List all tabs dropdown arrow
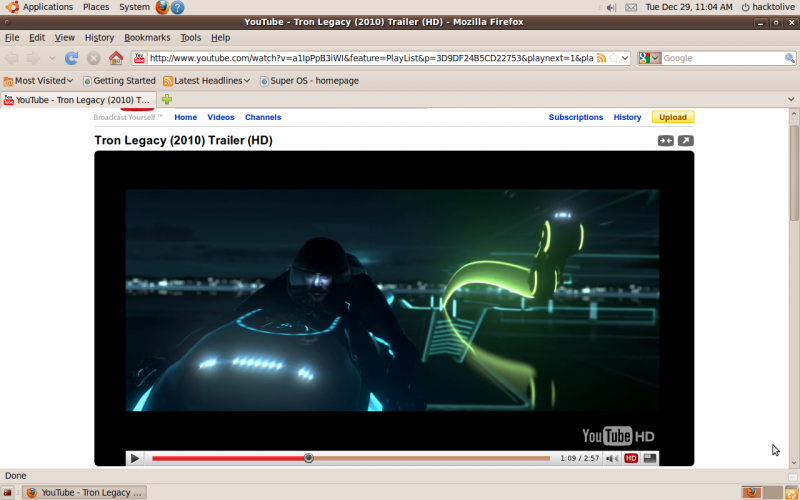The height and width of the screenshot is (500, 800). [791, 99]
